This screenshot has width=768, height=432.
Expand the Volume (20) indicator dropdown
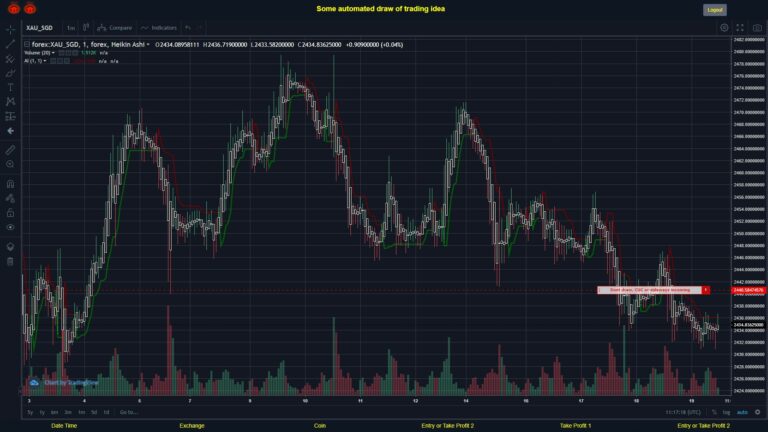tap(53, 53)
